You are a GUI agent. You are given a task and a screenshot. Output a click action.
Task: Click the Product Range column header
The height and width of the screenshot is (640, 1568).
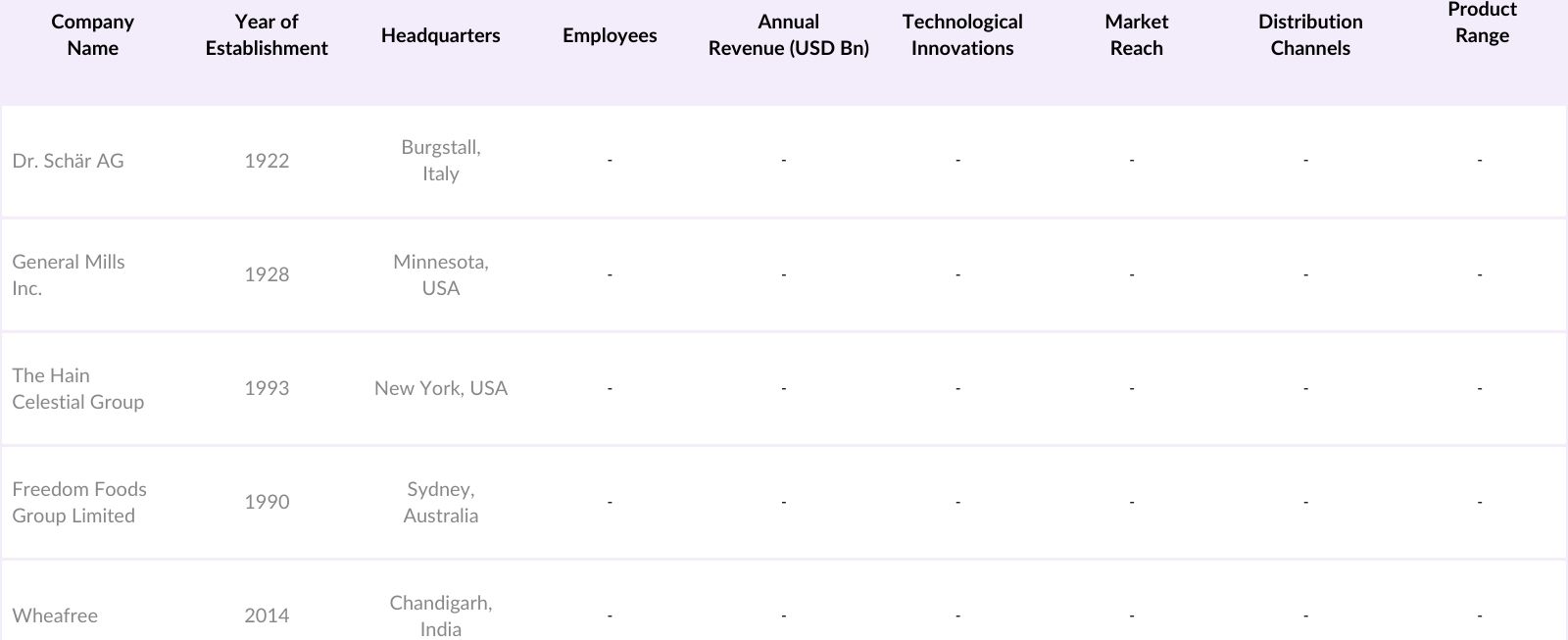click(1482, 23)
